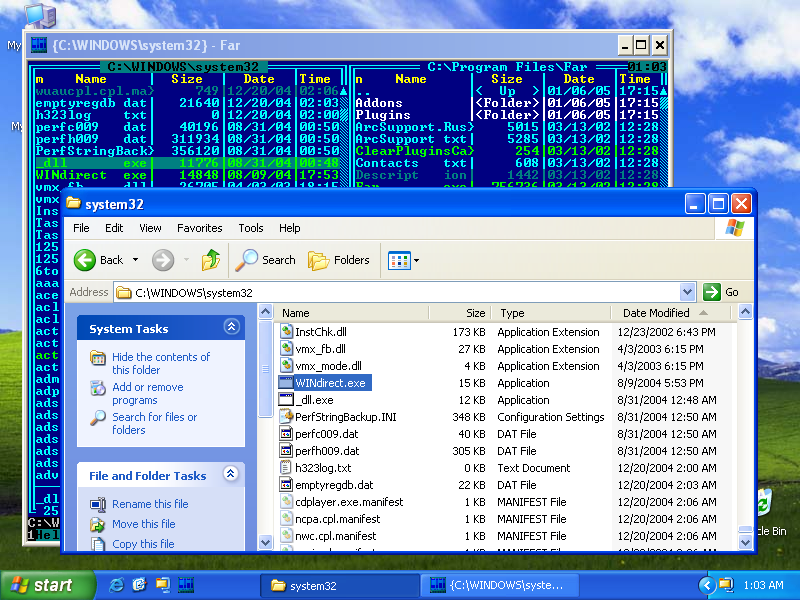Click the Go button
Image resolution: width=800 pixels, height=600 pixels.
coord(720,292)
